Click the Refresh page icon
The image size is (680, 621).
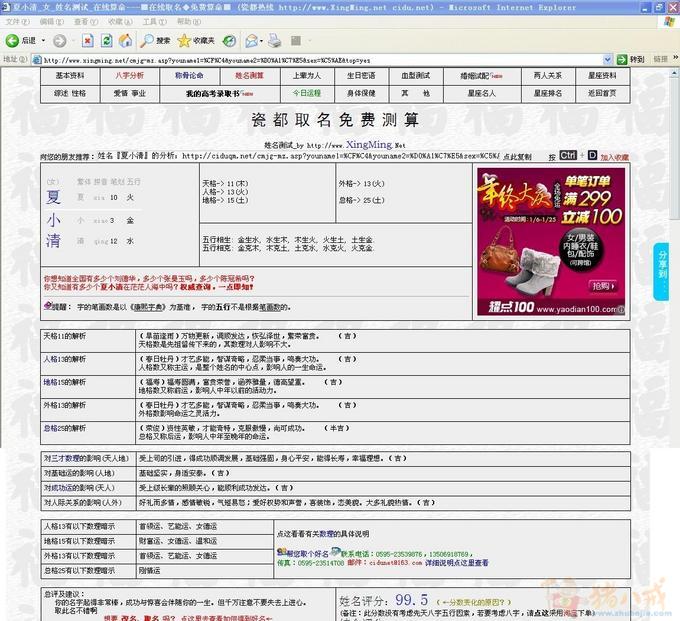coord(106,41)
